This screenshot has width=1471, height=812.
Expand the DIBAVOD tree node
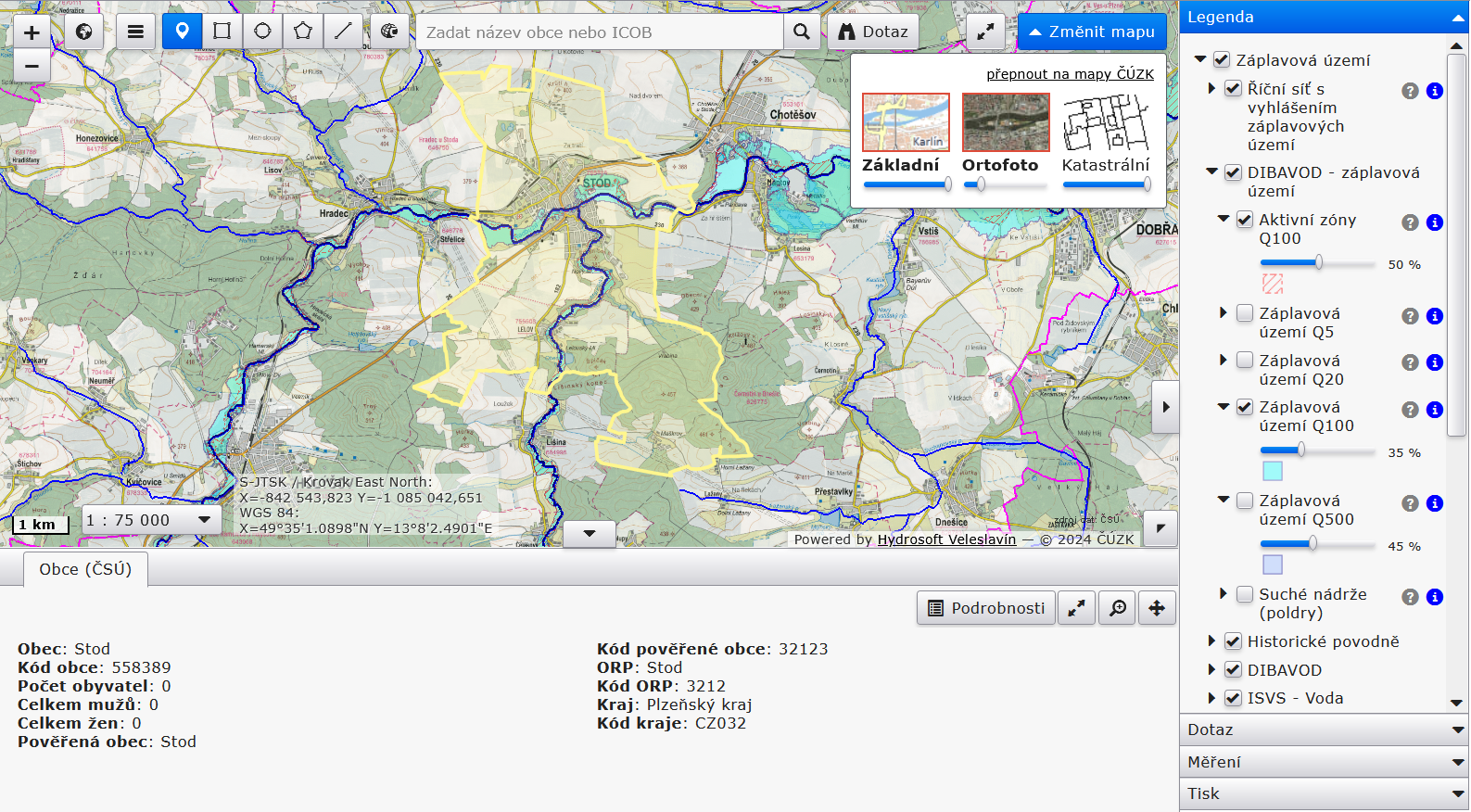point(1211,669)
